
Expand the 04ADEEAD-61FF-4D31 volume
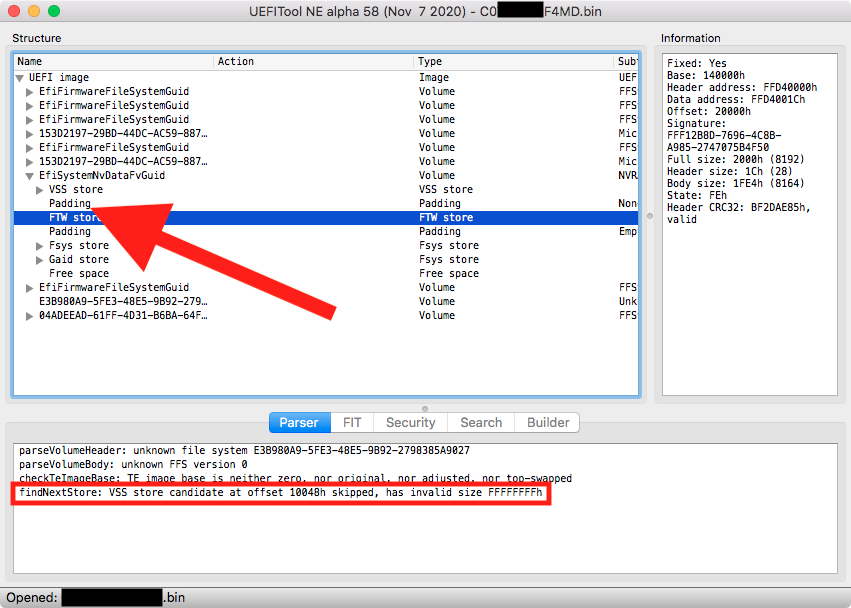[30, 316]
